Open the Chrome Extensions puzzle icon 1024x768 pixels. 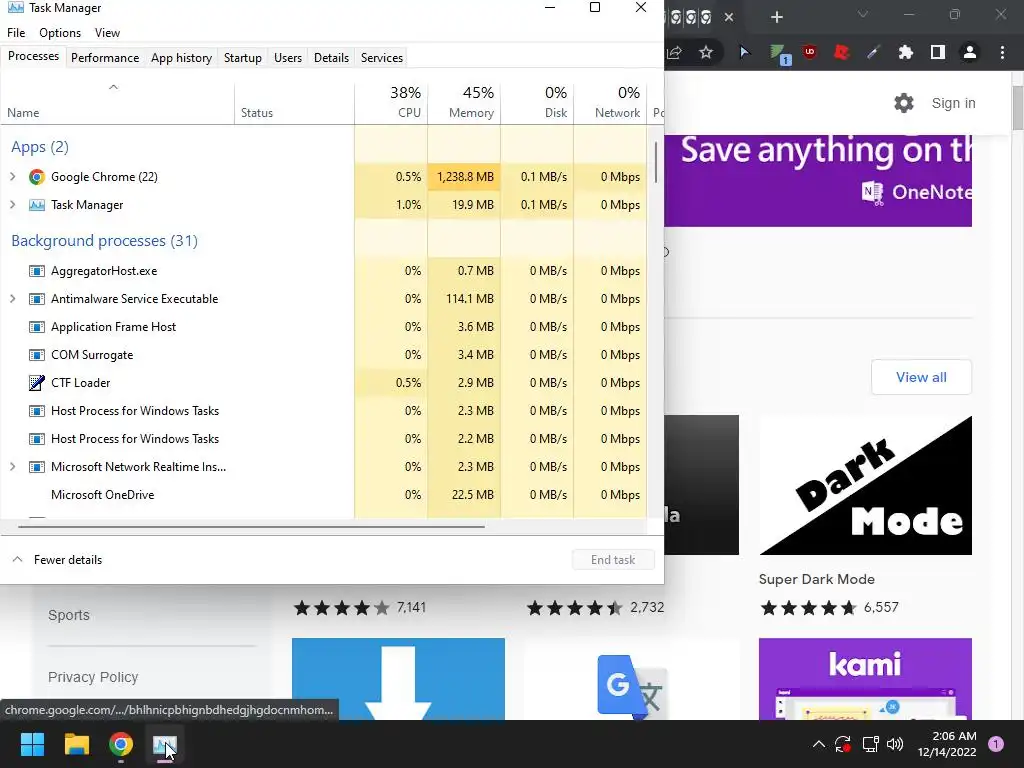pos(905,52)
